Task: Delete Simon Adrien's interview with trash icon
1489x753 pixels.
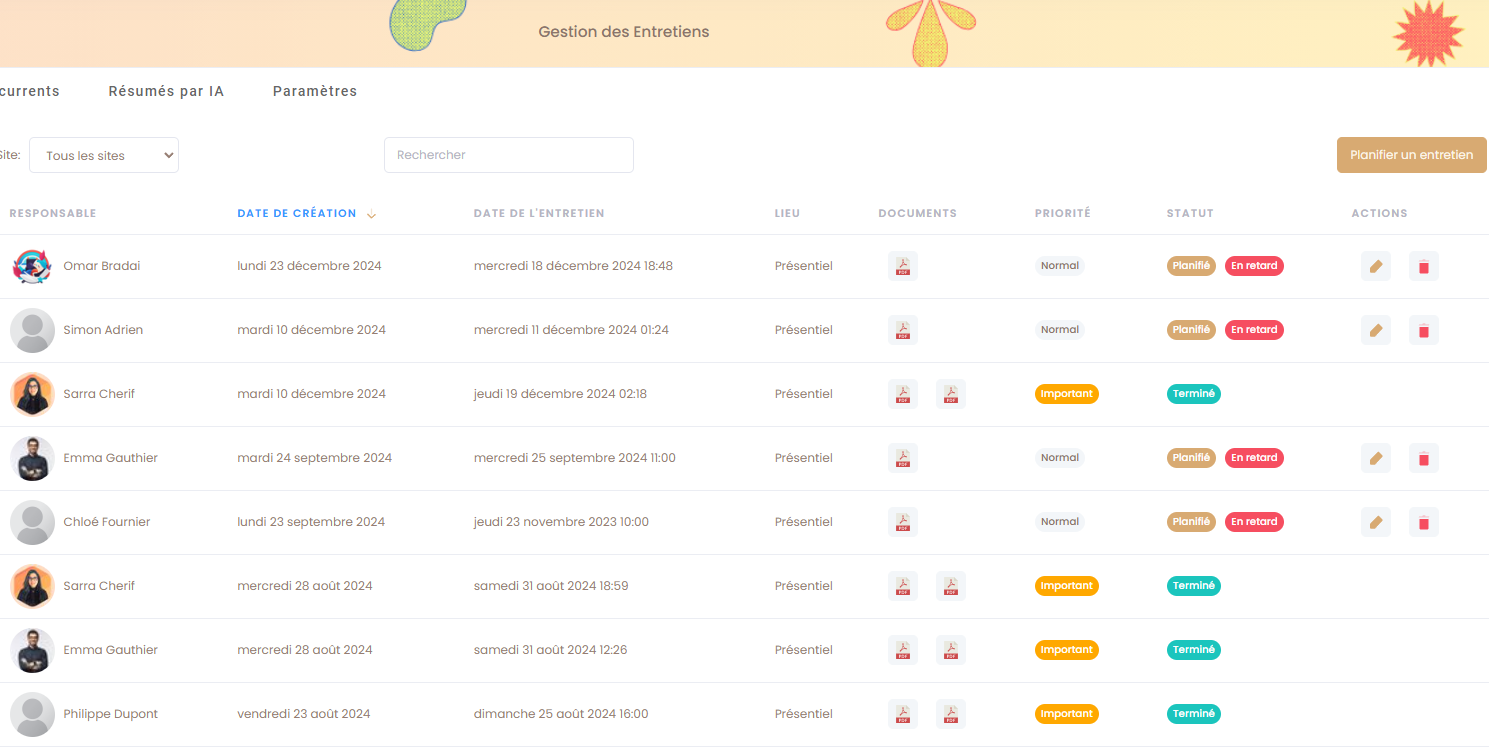Action: (1423, 330)
